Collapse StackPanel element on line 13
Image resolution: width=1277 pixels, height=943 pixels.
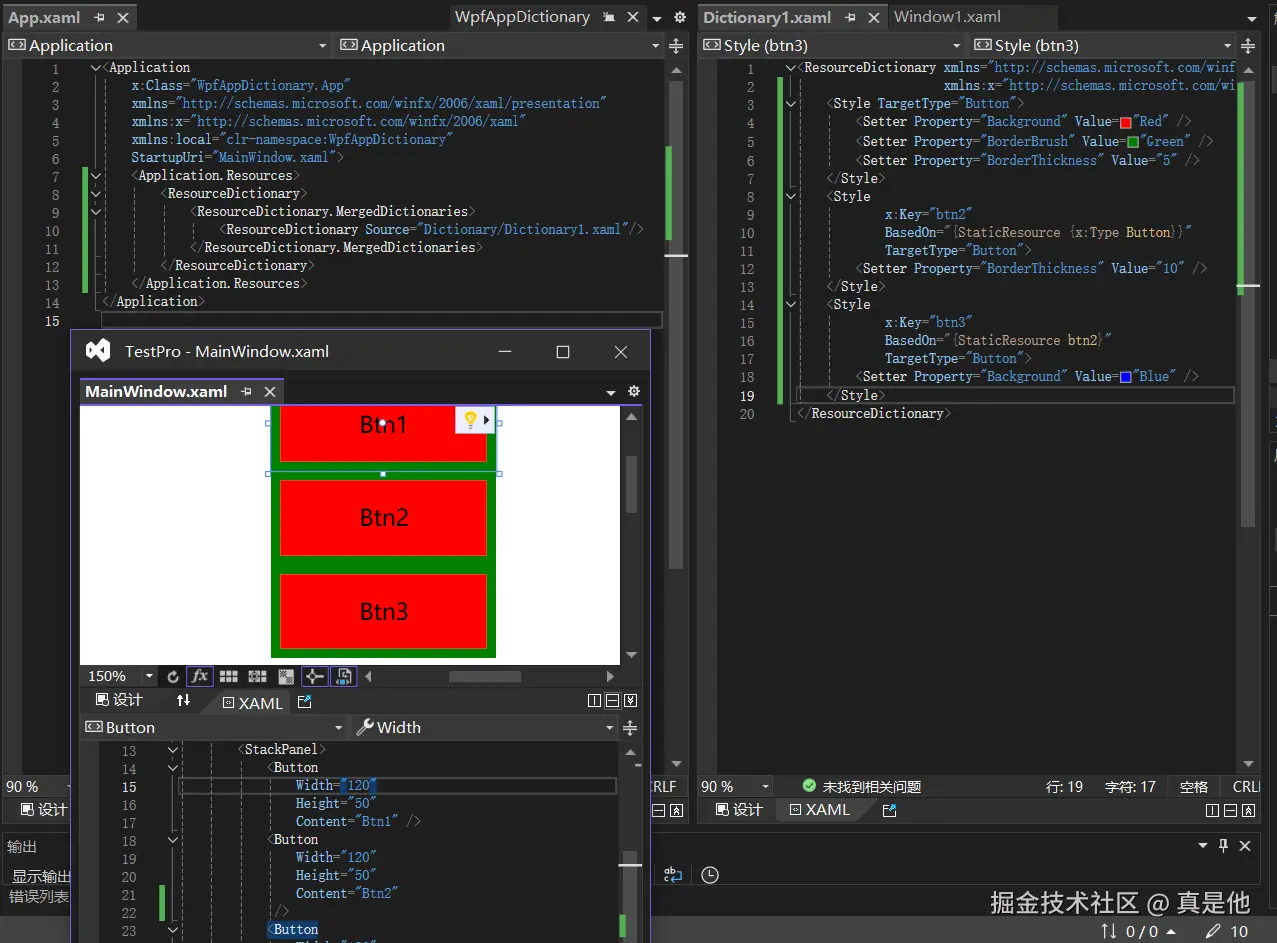point(173,750)
